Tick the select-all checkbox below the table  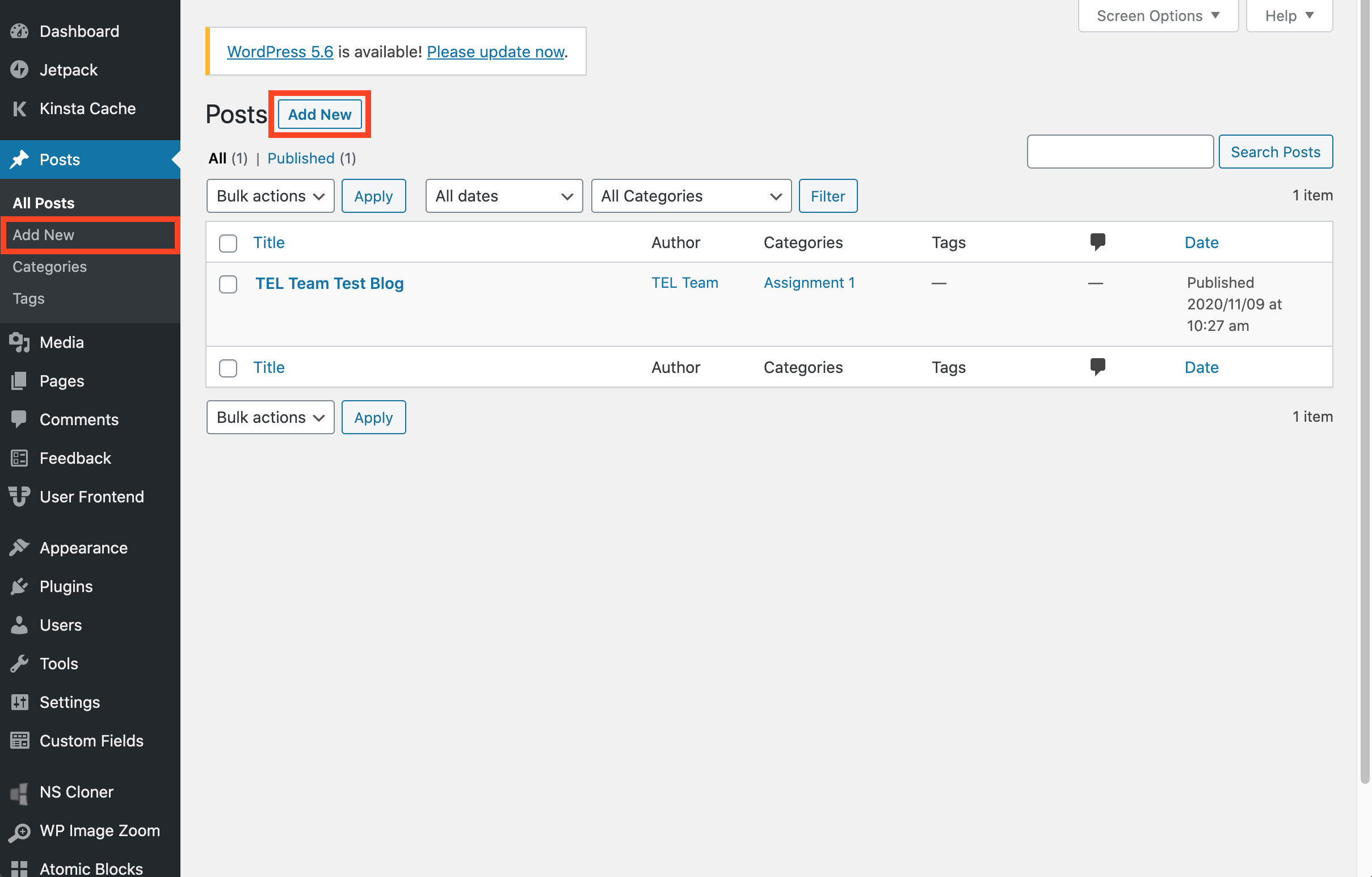228,368
